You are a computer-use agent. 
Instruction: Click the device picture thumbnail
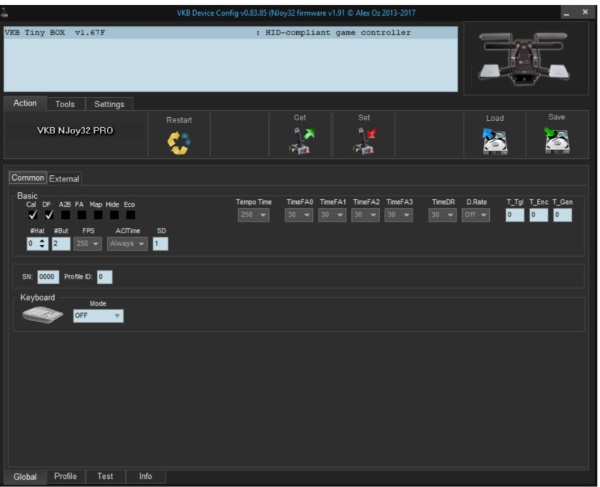525,57
